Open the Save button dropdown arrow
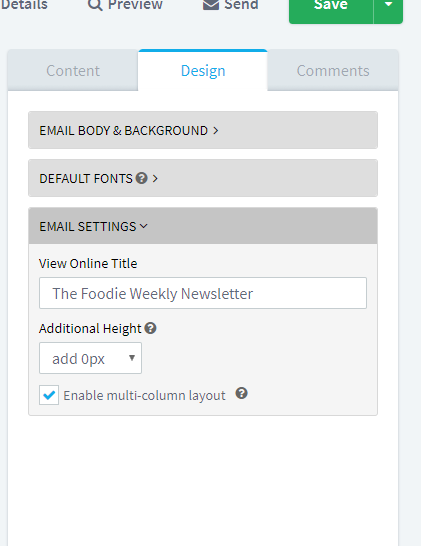The width and height of the screenshot is (421, 546). click(x=388, y=6)
